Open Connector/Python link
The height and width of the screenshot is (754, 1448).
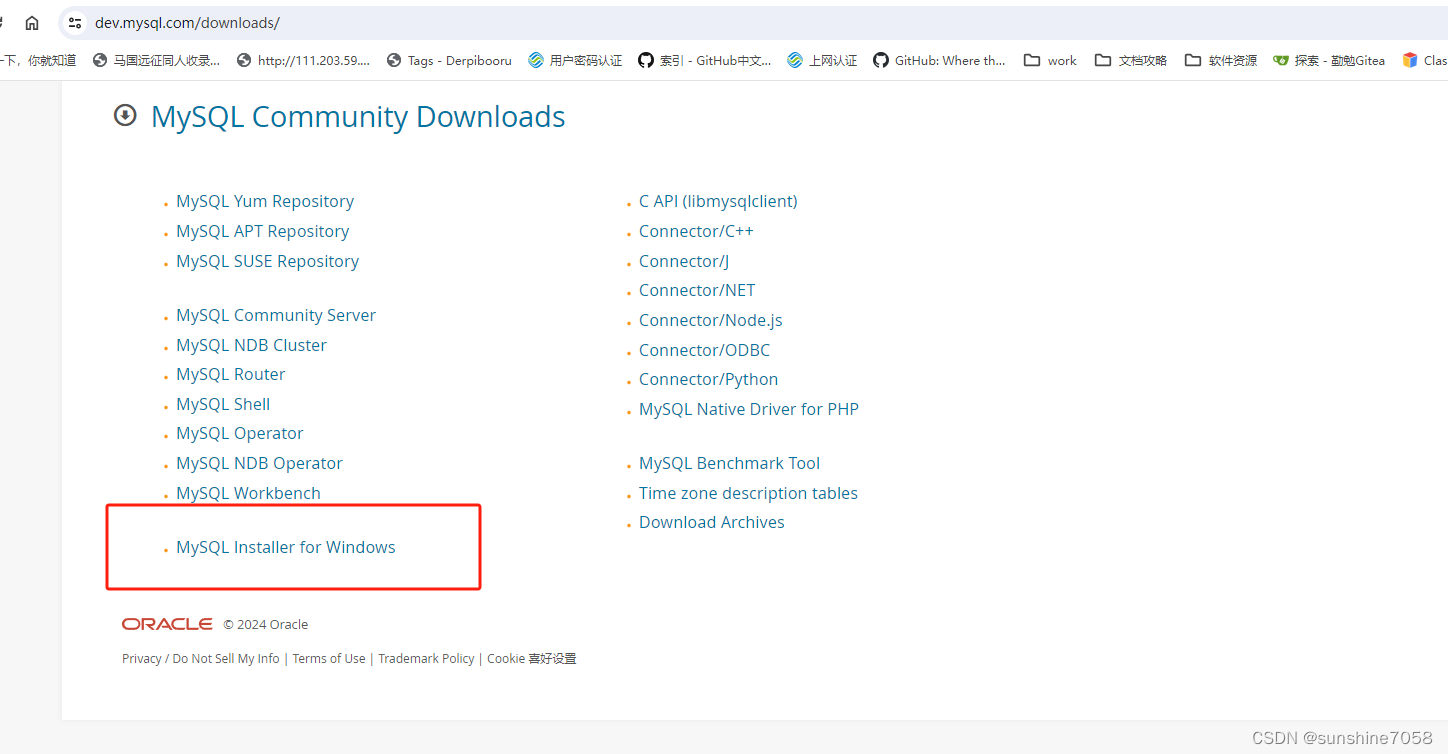click(x=709, y=379)
